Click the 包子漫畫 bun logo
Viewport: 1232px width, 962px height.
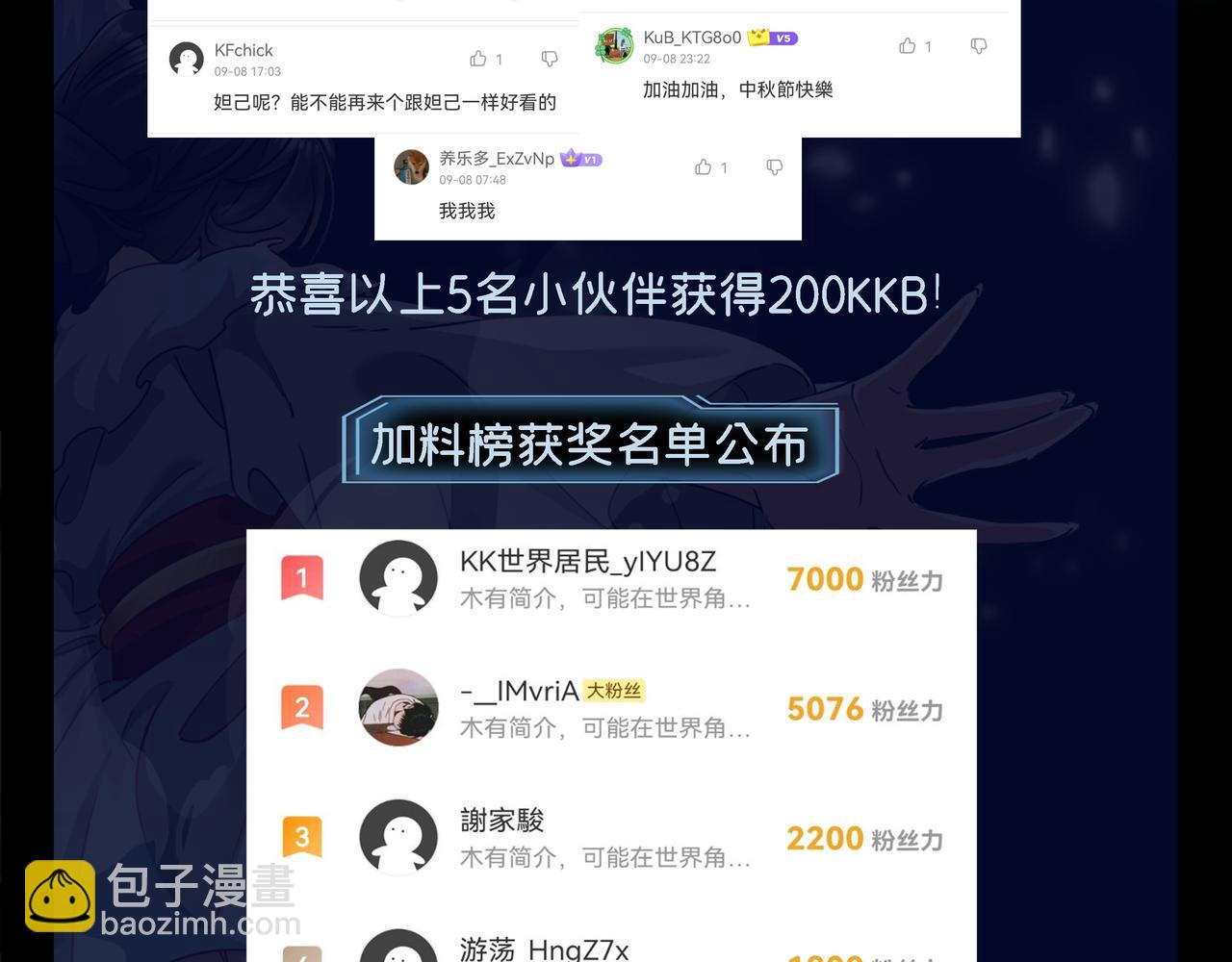point(60,897)
